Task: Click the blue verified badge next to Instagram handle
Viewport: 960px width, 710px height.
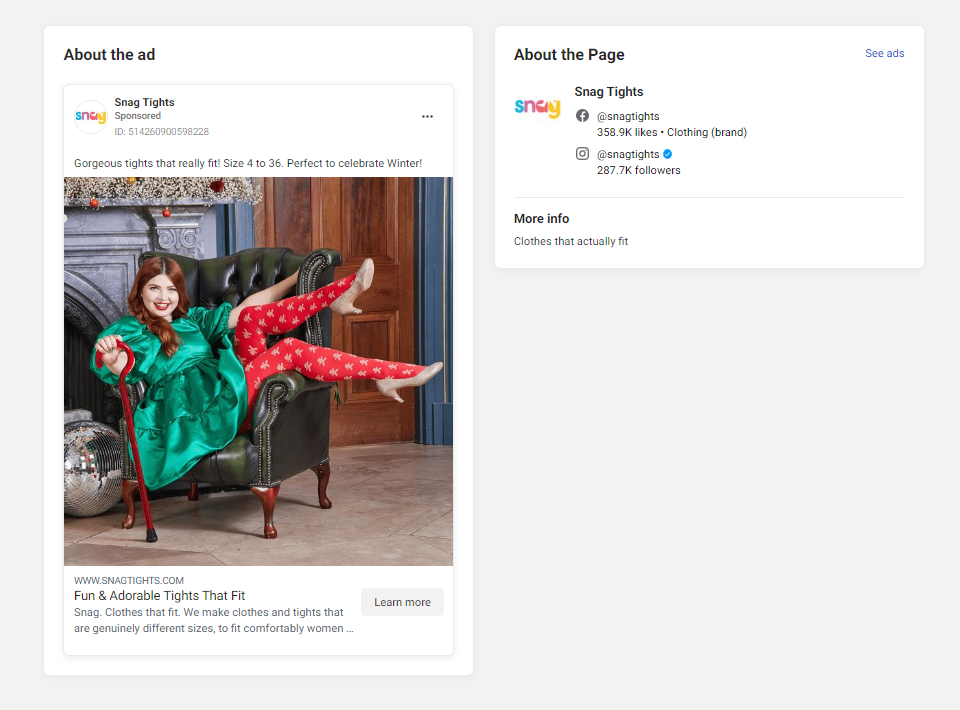Action: click(668, 154)
